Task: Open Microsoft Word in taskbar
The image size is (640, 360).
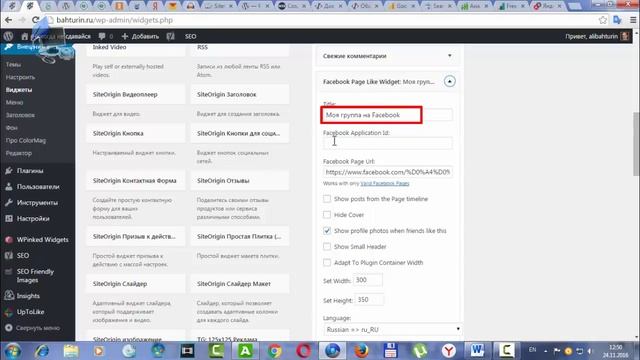Action: (x=477, y=351)
